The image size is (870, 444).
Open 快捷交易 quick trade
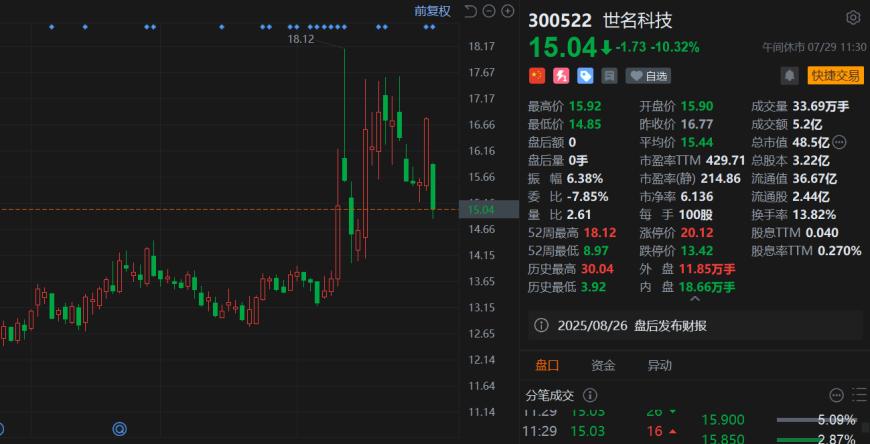836,75
